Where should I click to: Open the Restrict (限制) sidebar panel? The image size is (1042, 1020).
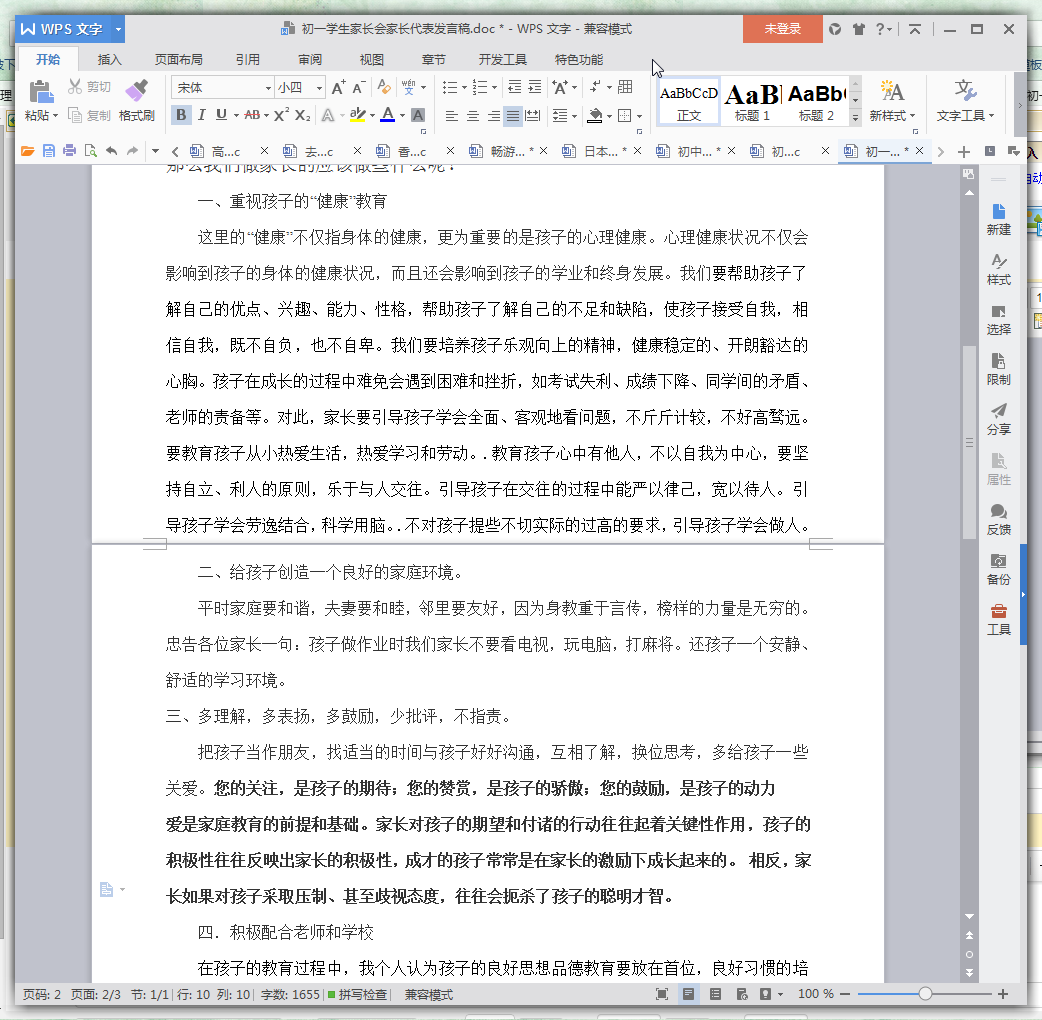pos(998,369)
